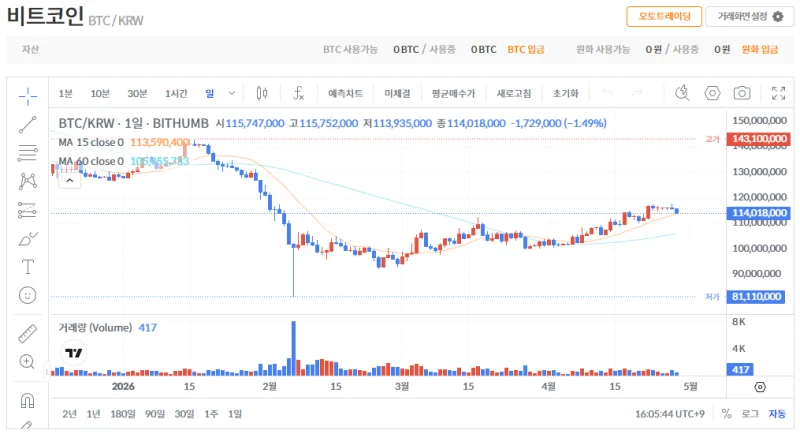Open time axis settings icon
This screenshot has width=800, height=434.
(760, 387)
